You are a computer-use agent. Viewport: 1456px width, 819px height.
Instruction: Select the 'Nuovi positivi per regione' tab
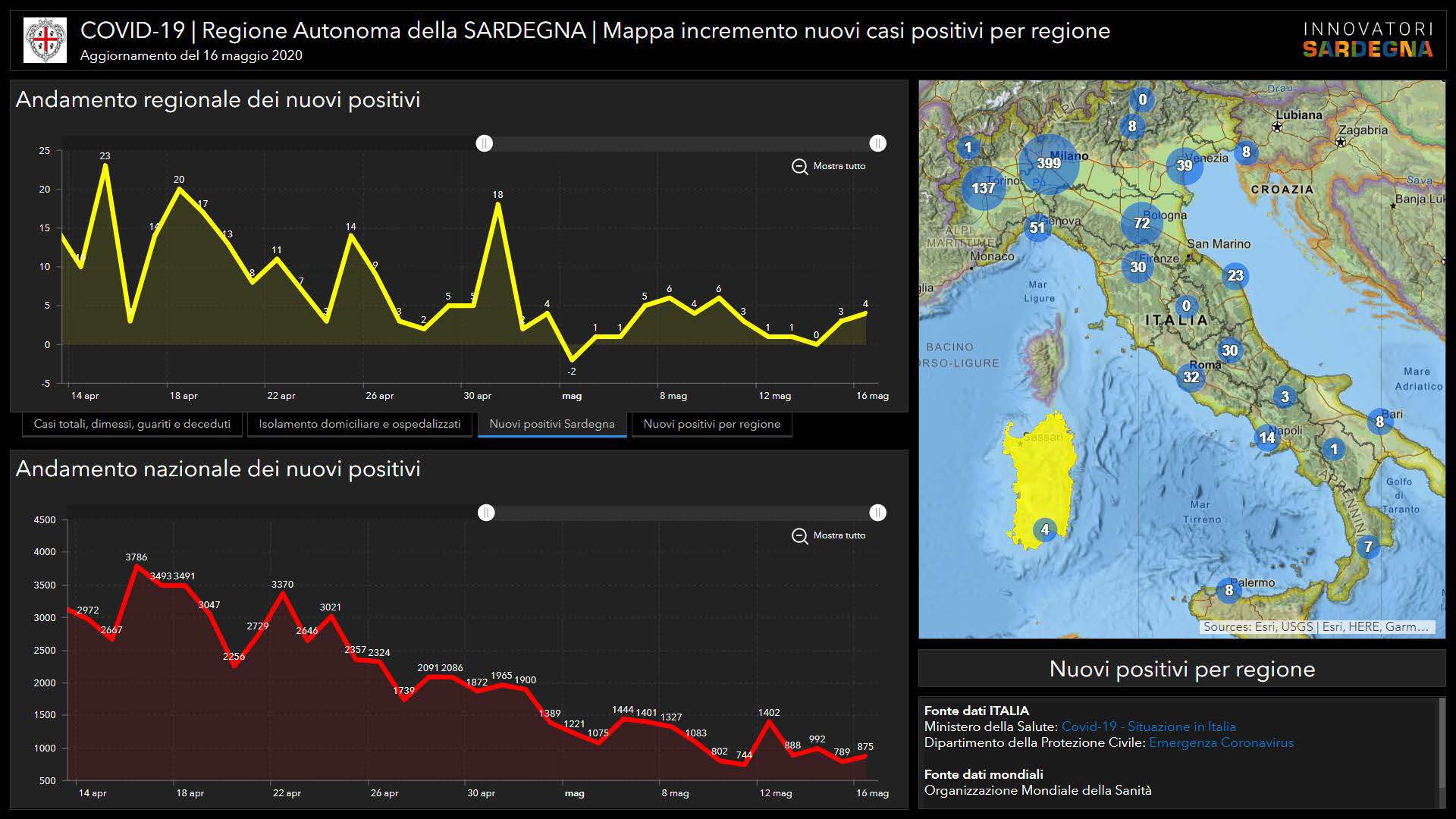[711, 424]
